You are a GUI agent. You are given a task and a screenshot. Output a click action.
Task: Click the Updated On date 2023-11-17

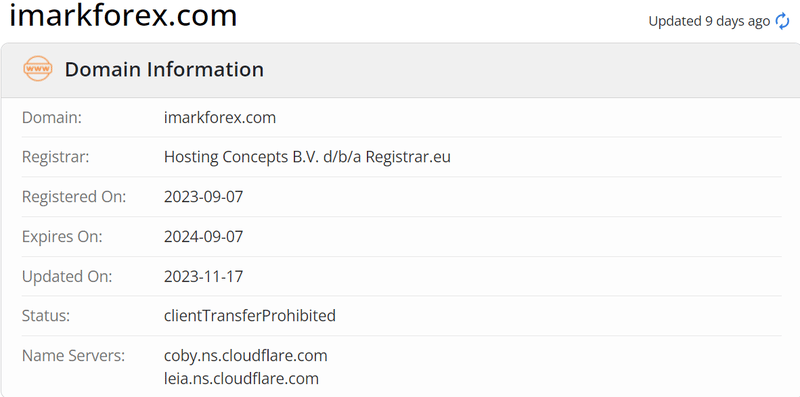click(x=204, y=277)
